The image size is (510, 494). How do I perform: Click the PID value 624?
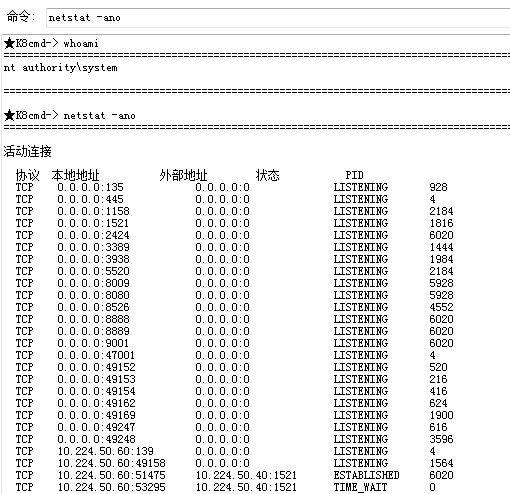(438, 403)
